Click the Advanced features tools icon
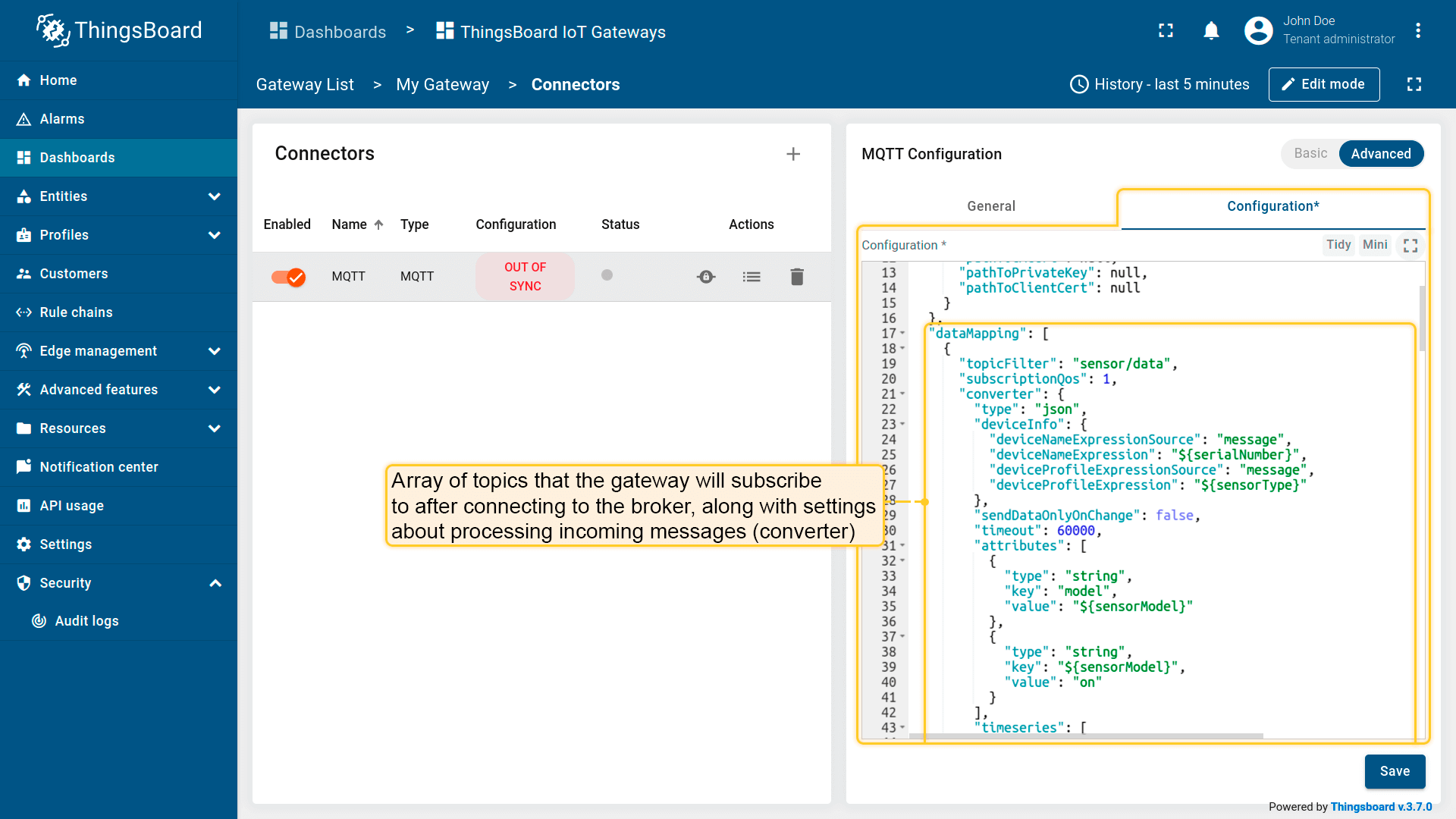 24,390
